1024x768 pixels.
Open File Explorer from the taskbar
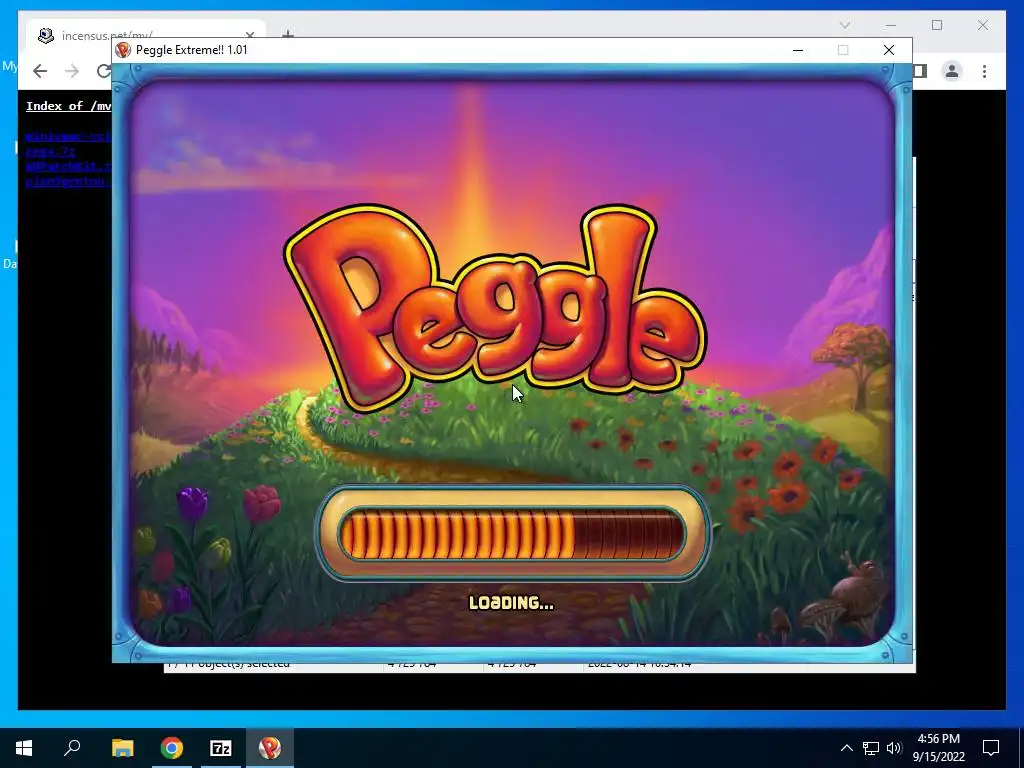click(122, 748)
